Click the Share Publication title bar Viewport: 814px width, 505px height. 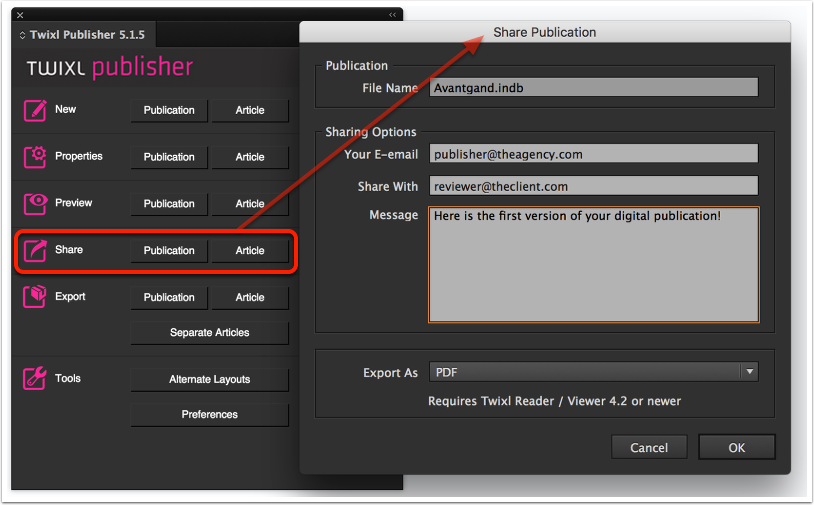[545, 32]
